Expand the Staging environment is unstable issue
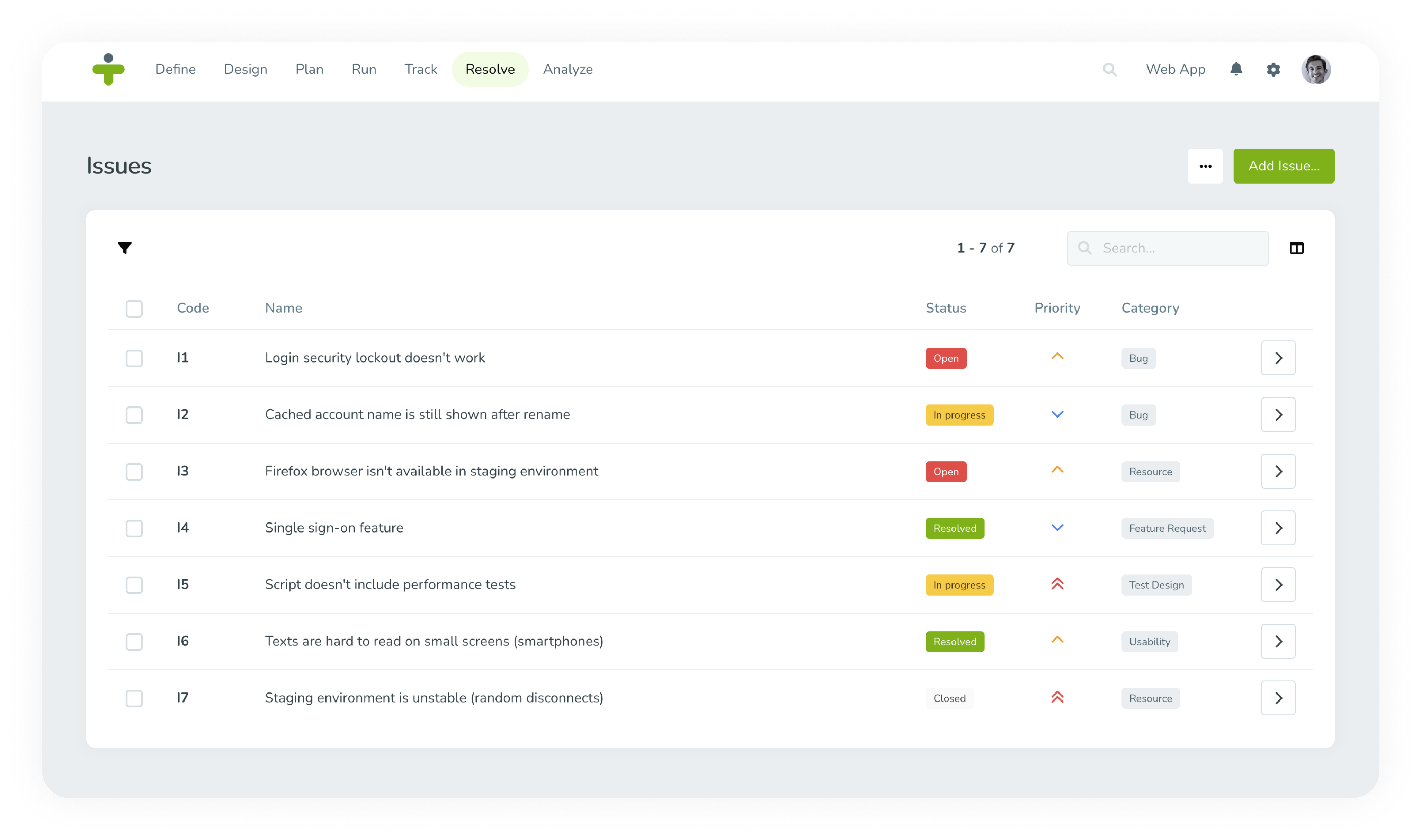The image size is (1421, 840). pyautogui.click(x=1278, y=698)
